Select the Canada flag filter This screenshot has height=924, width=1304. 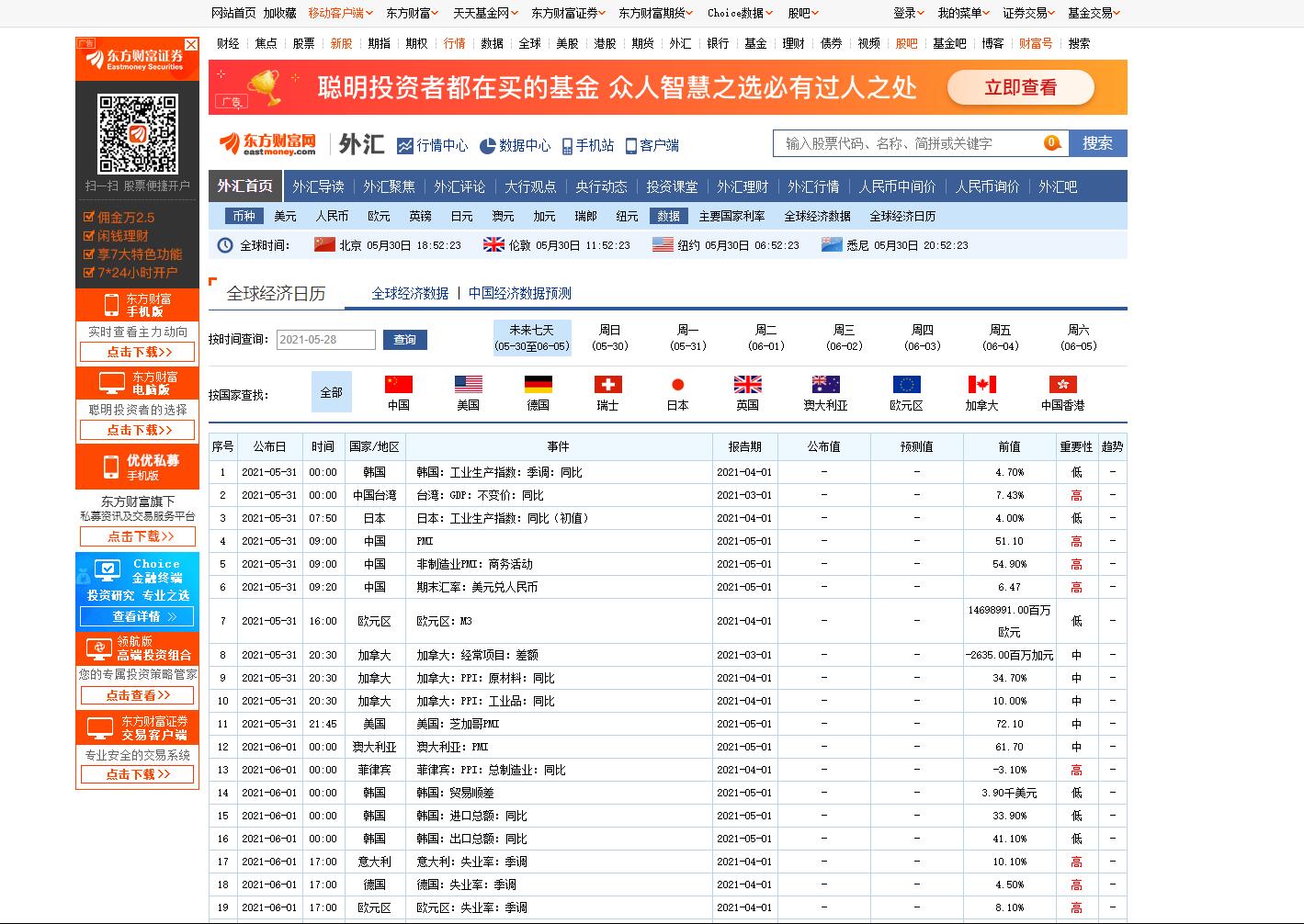(981, 385)
